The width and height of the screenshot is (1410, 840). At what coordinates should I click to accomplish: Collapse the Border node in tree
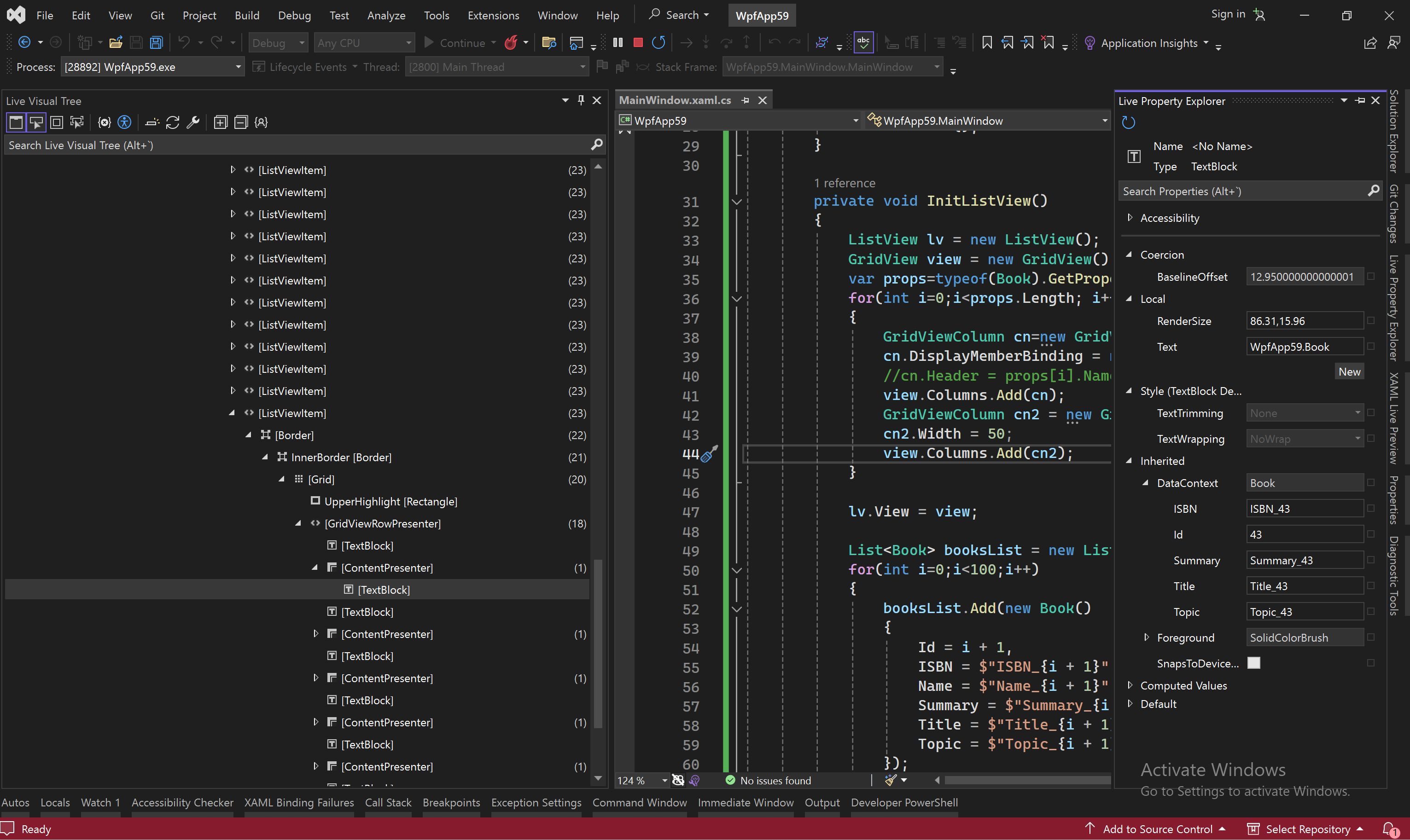click(x=249, y=434)
